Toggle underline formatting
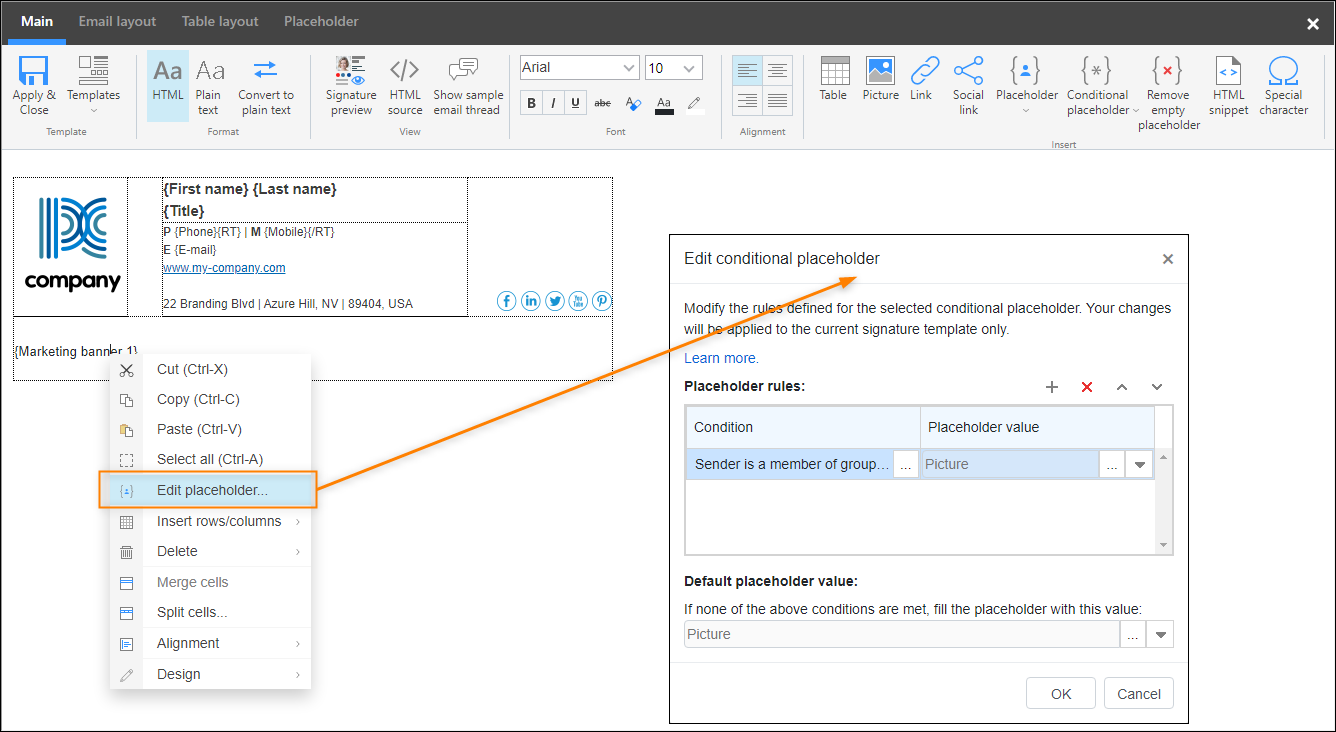This screenshot has width=1336, height=732. [575, 102]
